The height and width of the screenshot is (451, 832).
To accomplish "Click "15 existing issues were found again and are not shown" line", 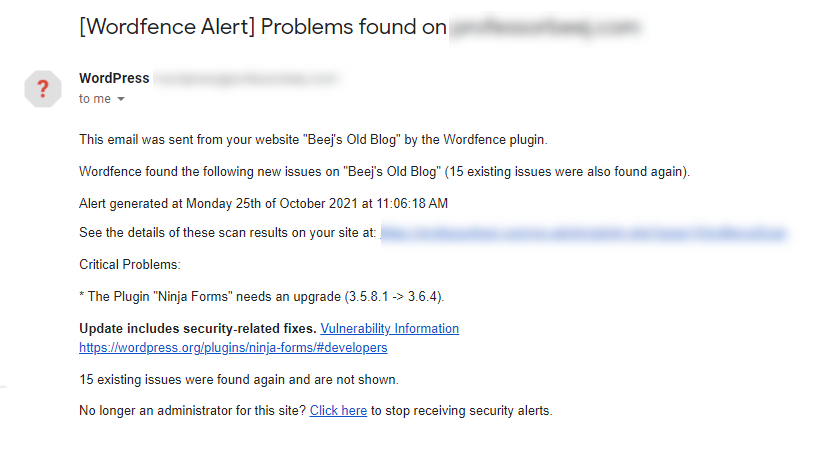I will tap(239, 379).
